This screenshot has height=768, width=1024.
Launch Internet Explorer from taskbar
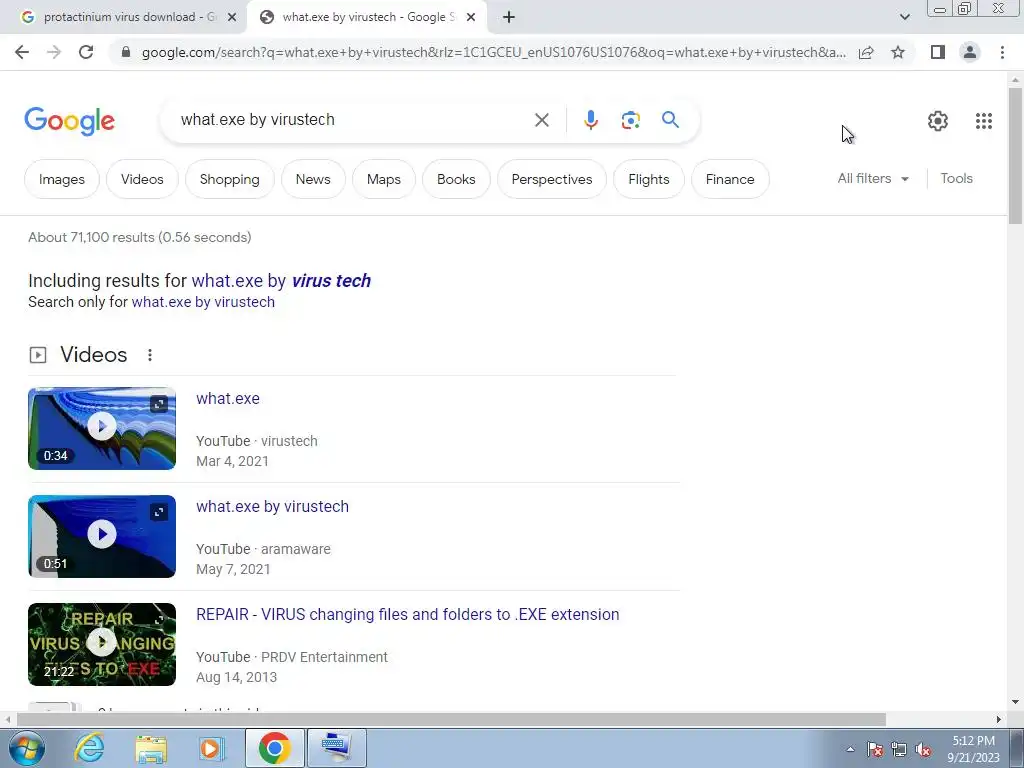tap(89, 748)
